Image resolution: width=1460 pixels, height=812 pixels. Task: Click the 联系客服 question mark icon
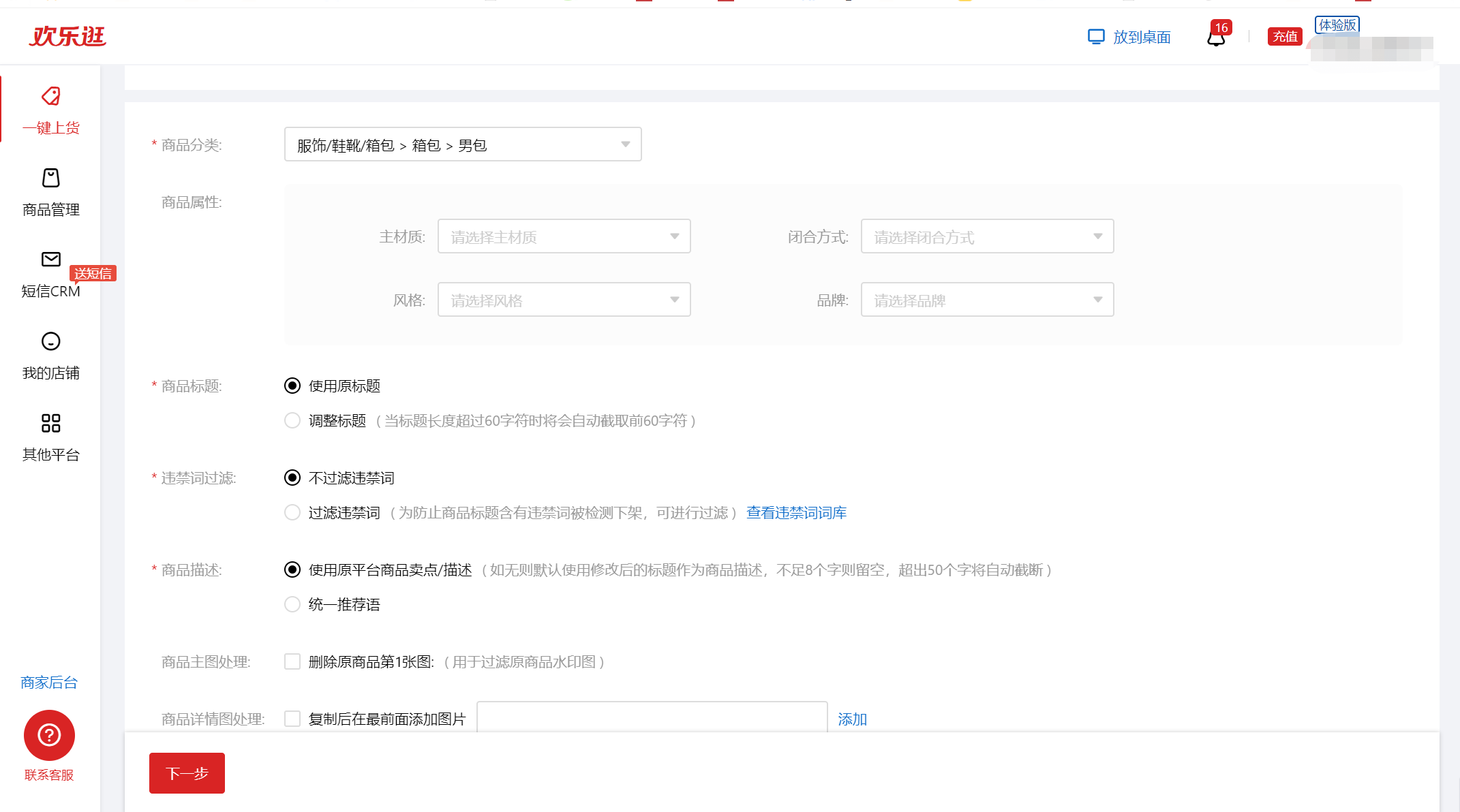pyautogui.click(x=49, y=735)
